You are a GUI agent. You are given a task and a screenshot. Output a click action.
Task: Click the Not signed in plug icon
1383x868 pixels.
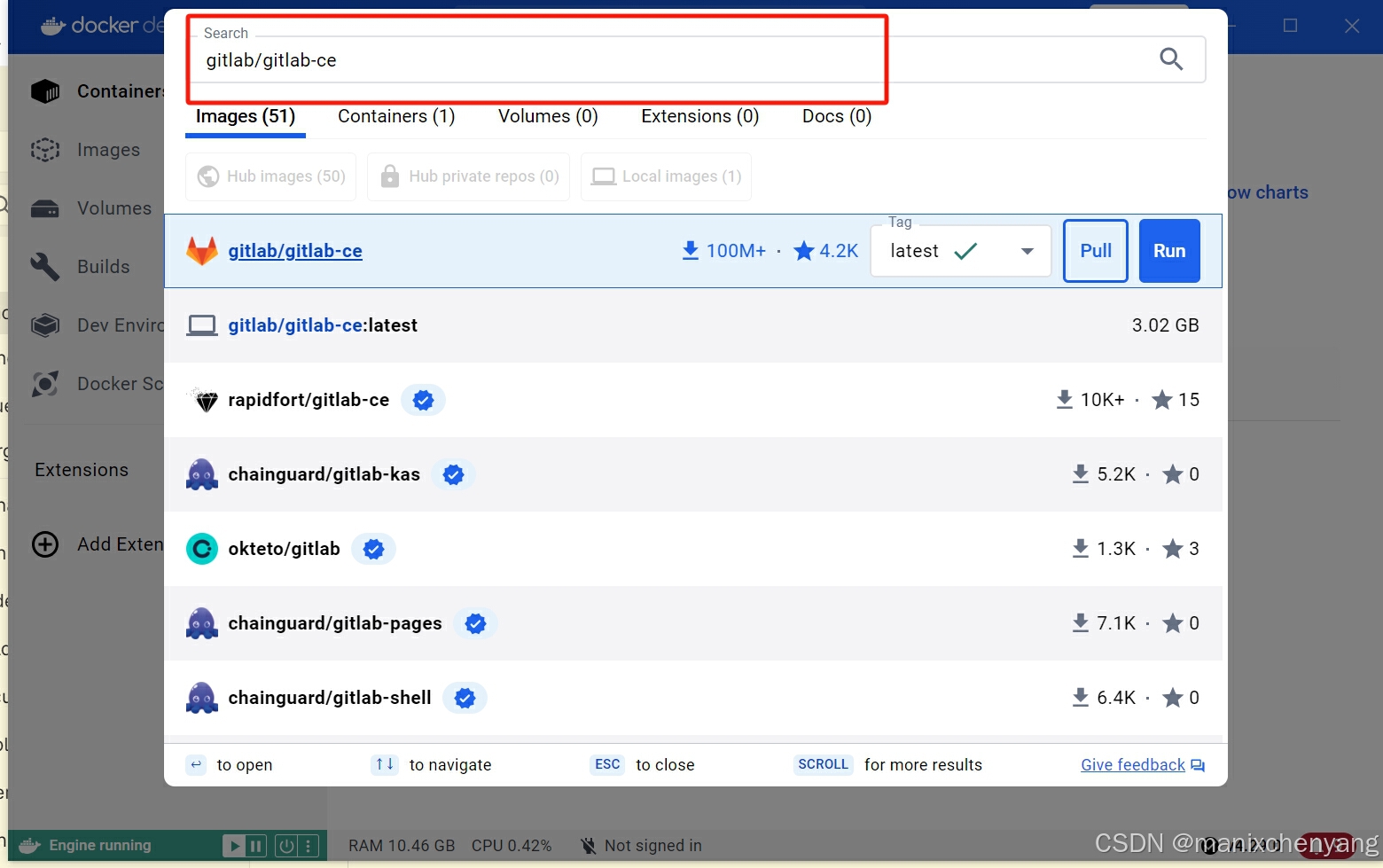589,846
